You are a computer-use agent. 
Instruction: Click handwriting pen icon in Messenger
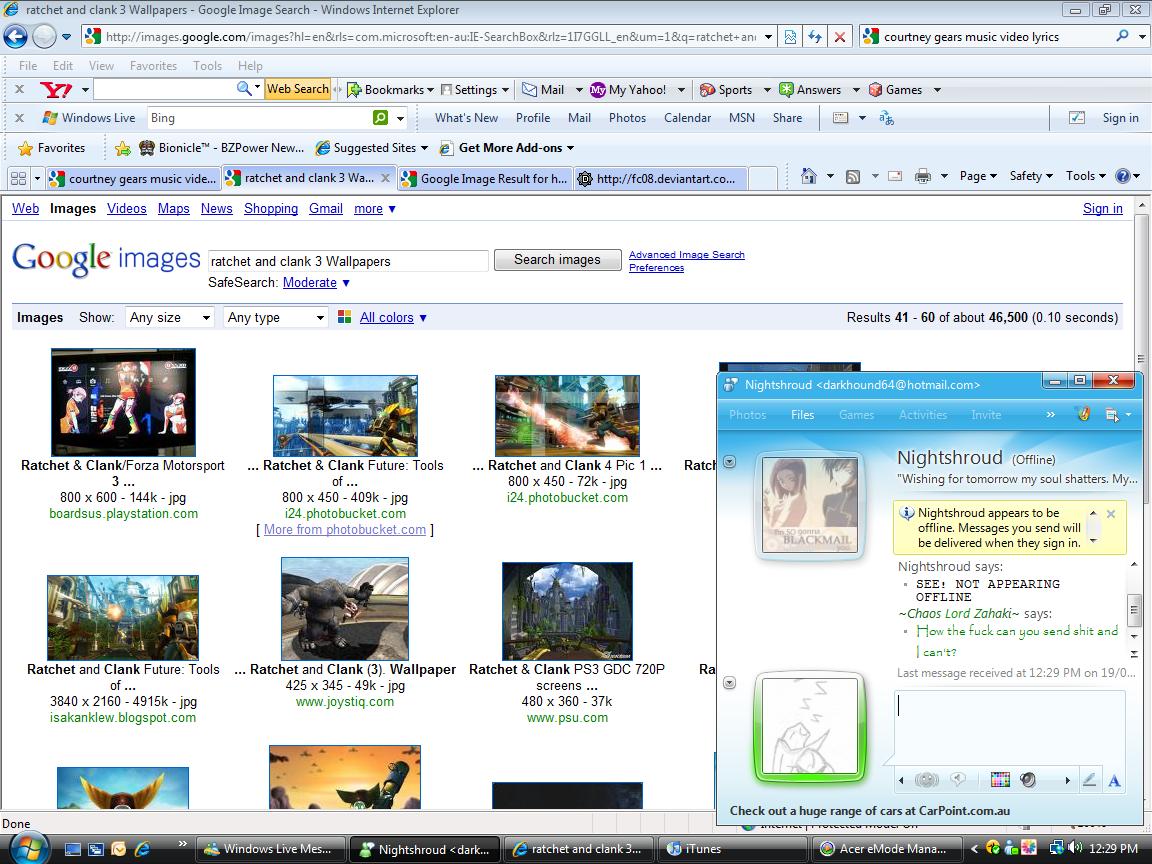click(x=1089, y=780)
